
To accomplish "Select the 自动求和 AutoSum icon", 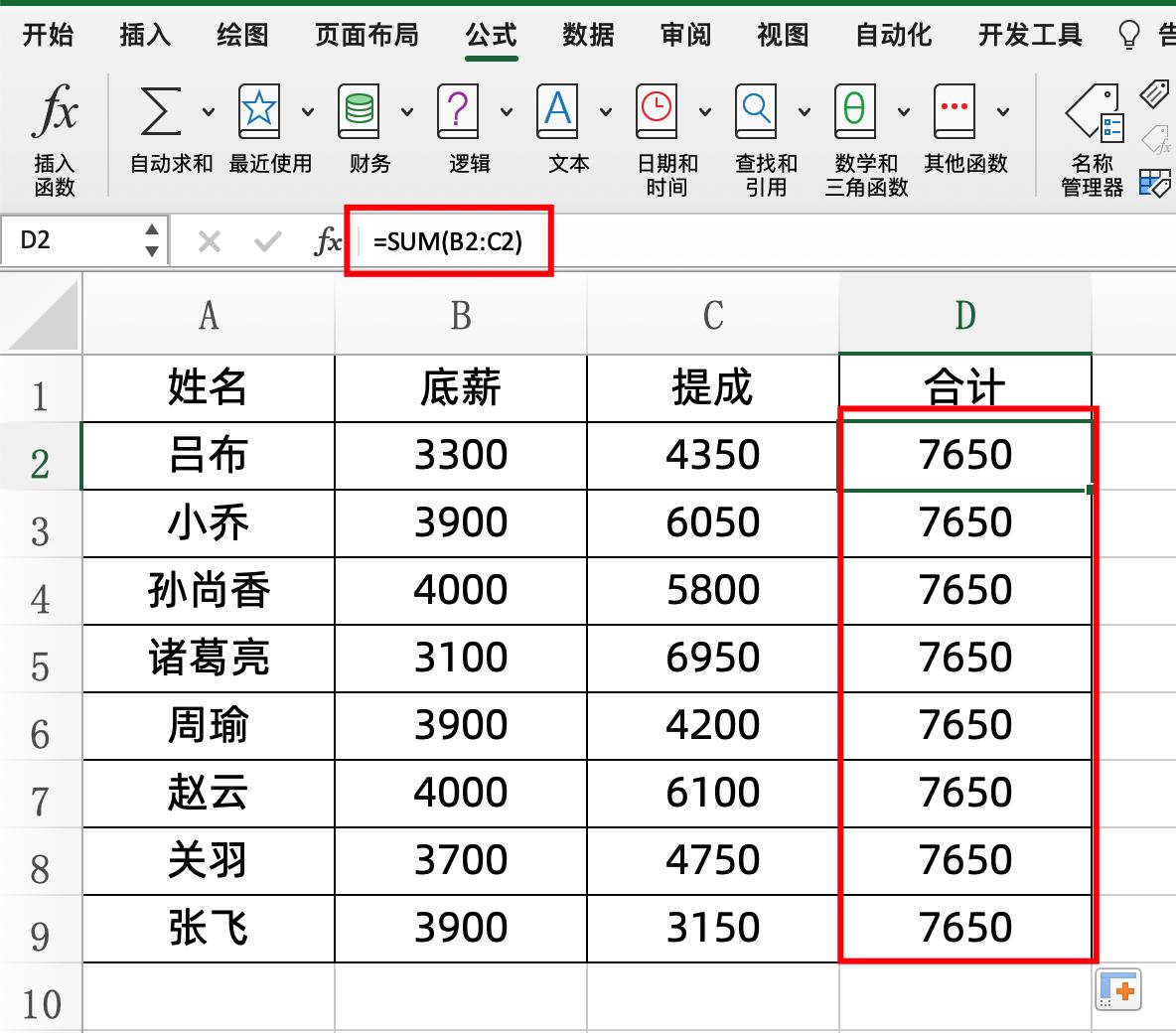I will pyautogui.click(x=159, y=111).
